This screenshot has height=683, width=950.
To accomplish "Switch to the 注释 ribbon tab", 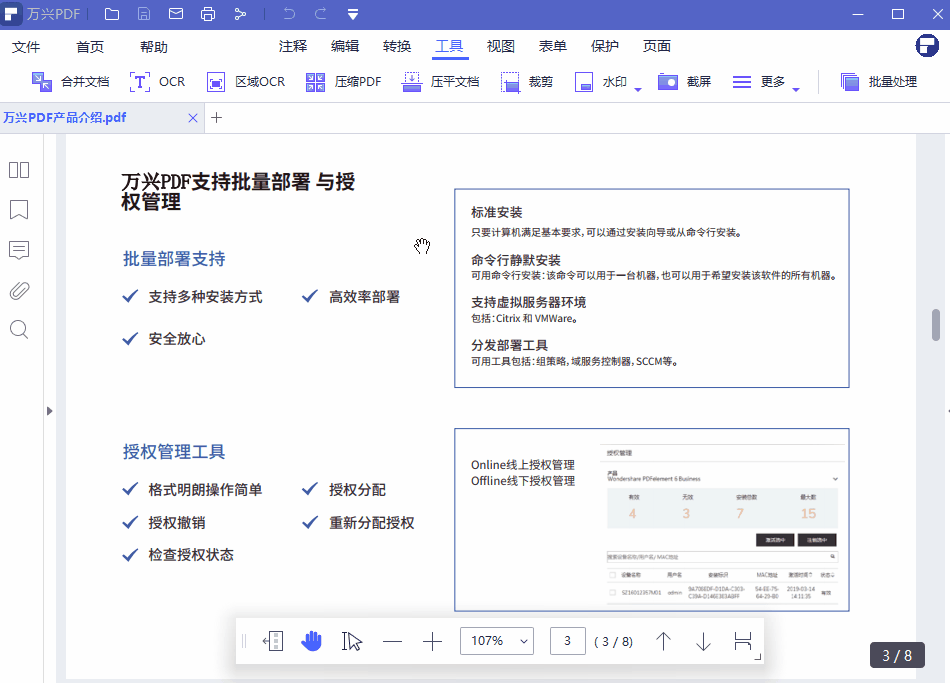I will point(295,46).
